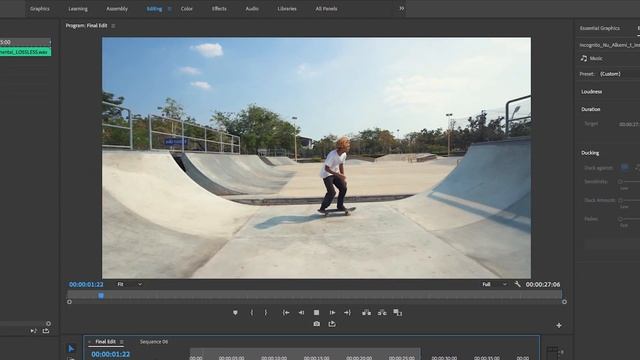The height and width of the screenshot is (360, 640).
Task: Open the Full playback resolution dropdown
Action: (x=494, y=284)
